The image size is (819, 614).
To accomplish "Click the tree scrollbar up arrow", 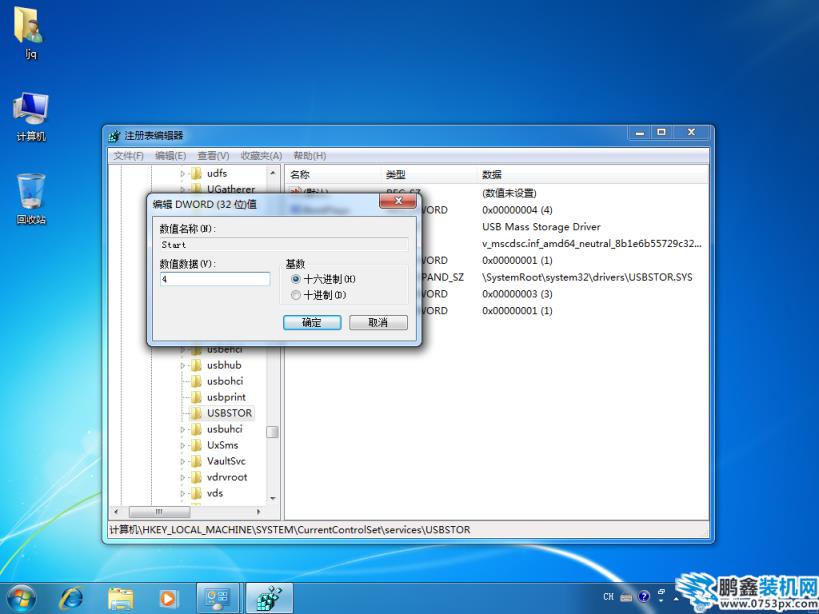I will tap(272, 173).
